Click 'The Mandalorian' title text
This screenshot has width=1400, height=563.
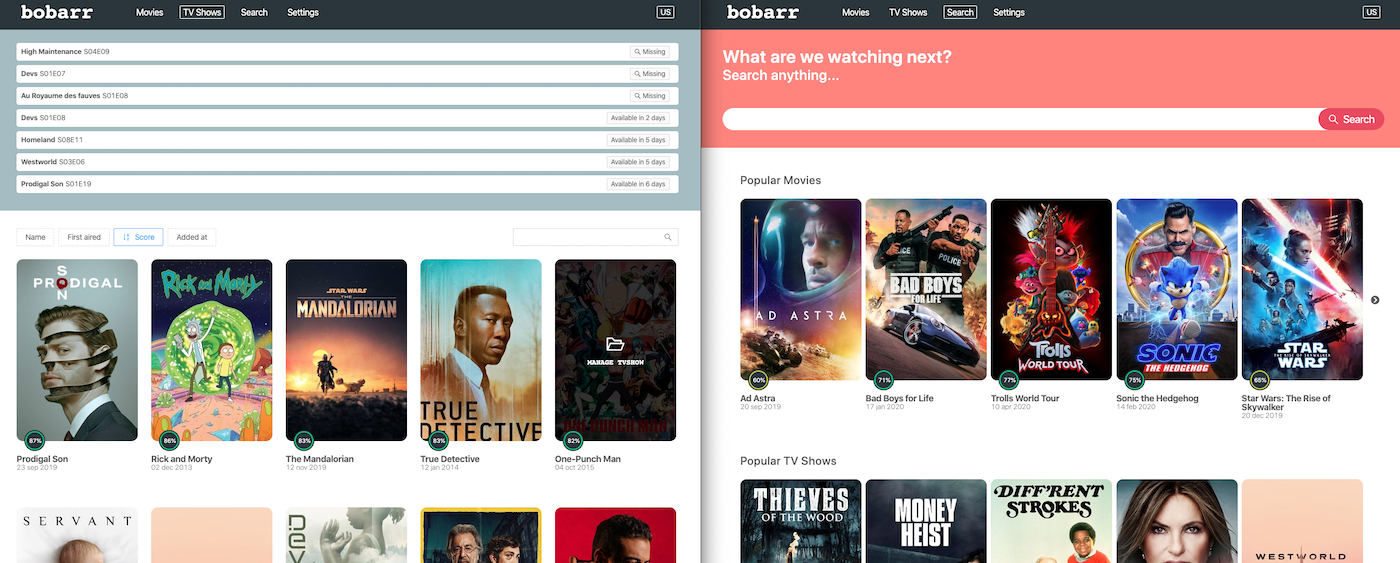(320, 459)
